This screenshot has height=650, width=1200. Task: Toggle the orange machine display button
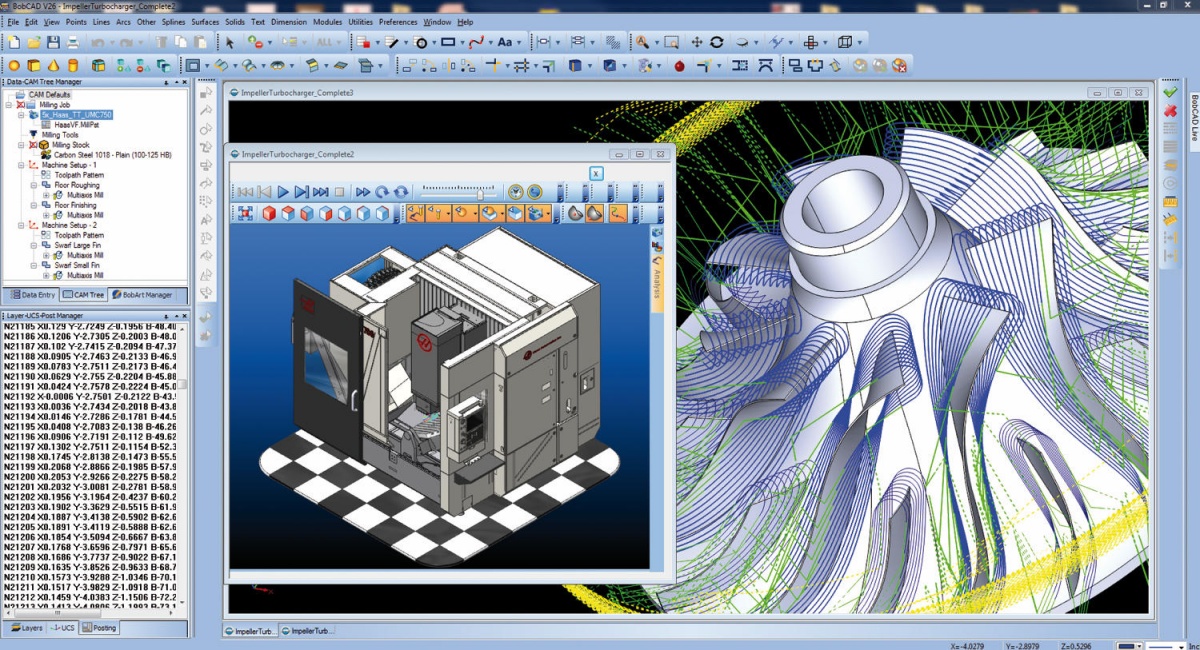538,213
